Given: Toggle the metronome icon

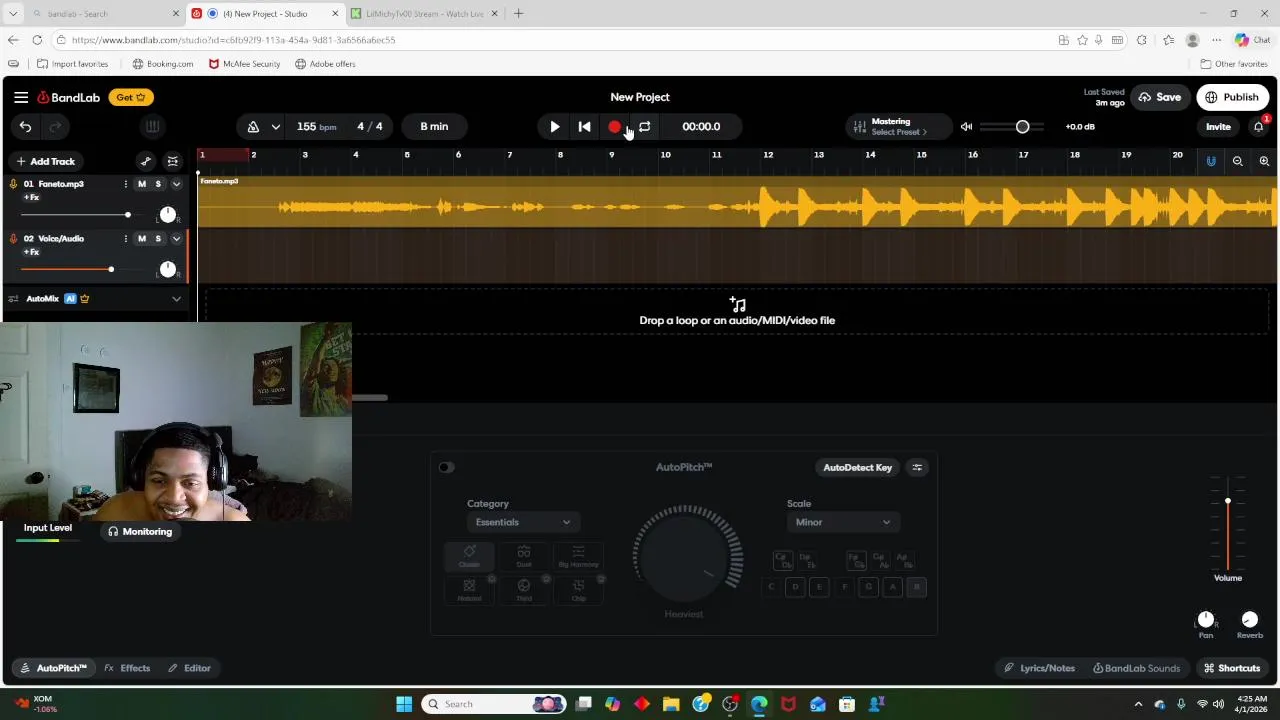Looking at the screenshot, I should pyautogui.click(x=253, y=127).
